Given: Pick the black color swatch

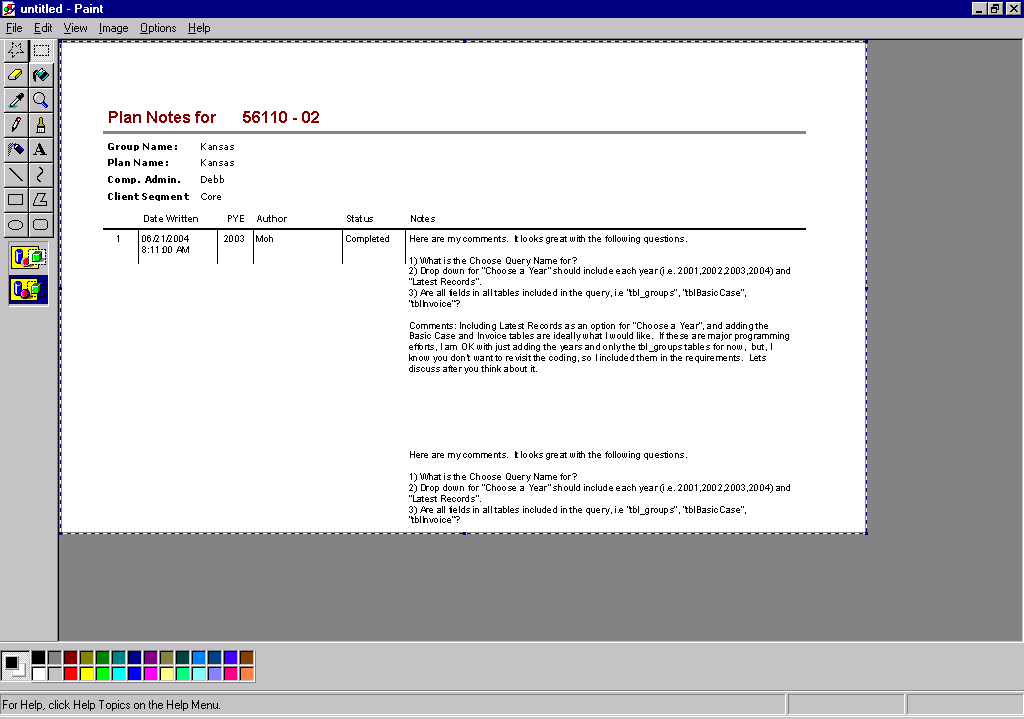Looking at the screenshot, I should tap(39, 658).
